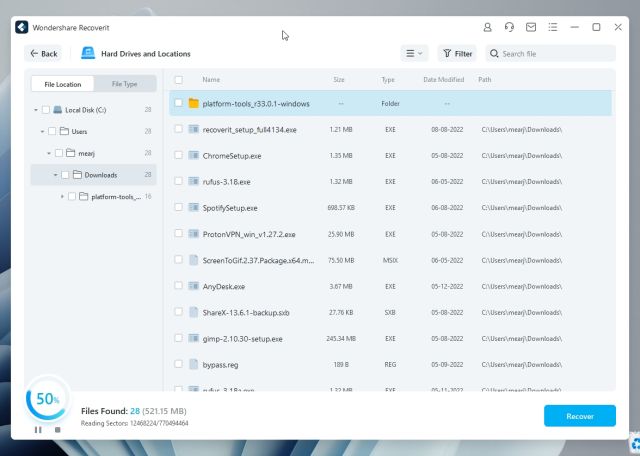This screenshot has height=456, width=640.
Task: Check the Downloads tree checkbox
Action: coord(65,175)
